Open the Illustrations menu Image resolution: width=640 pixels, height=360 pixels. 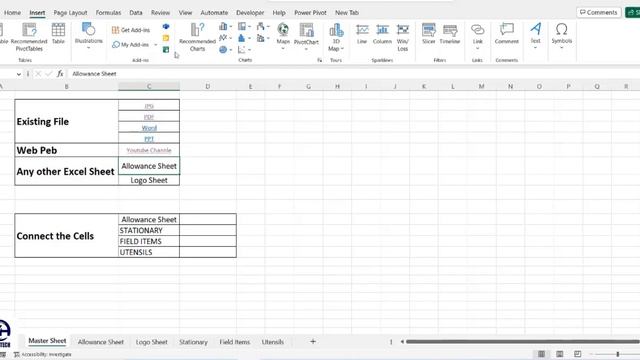(89, 36)
